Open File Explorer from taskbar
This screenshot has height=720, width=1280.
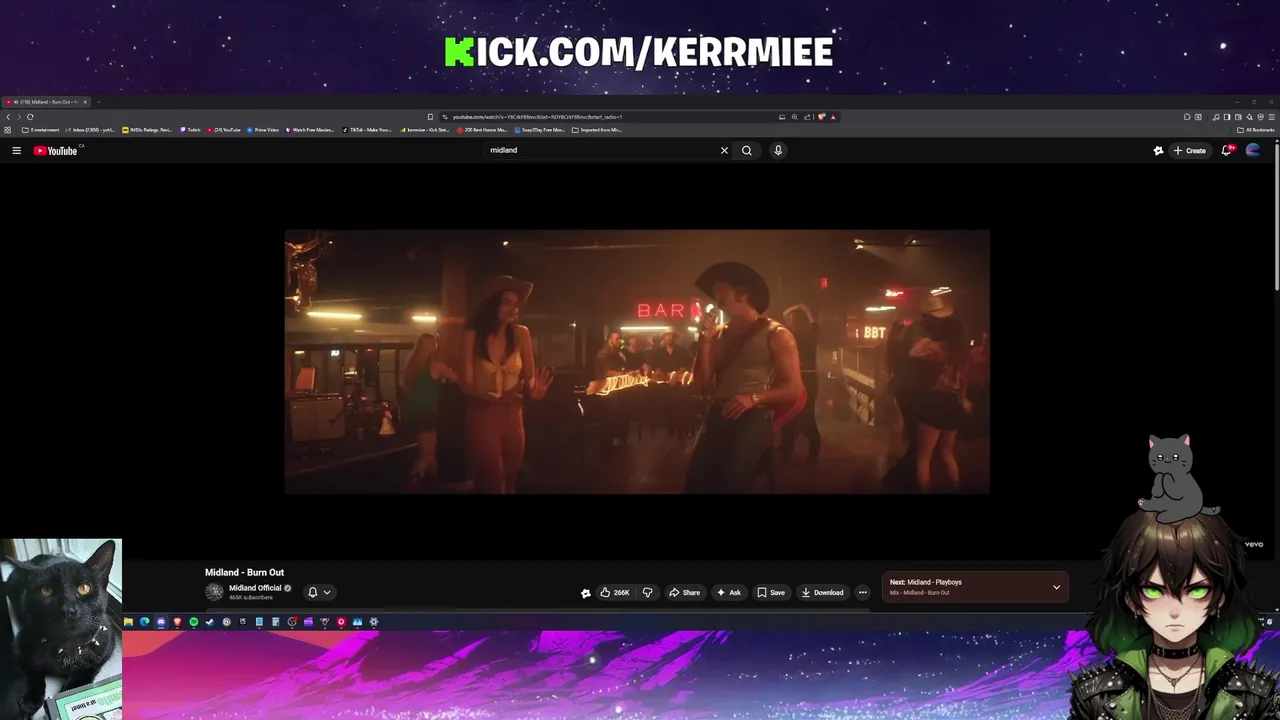point(128,622)
